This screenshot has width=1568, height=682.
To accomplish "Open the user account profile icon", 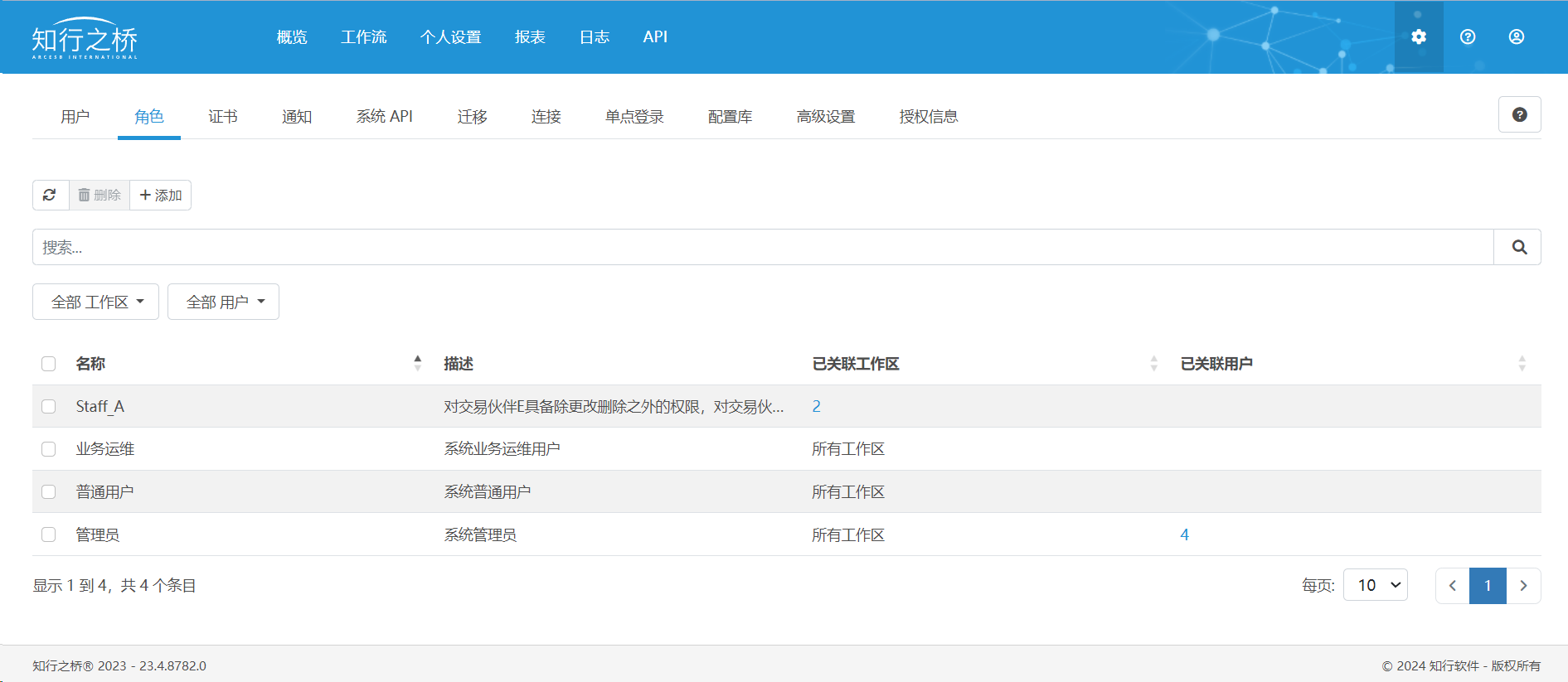I will (x=1517, y=36).
